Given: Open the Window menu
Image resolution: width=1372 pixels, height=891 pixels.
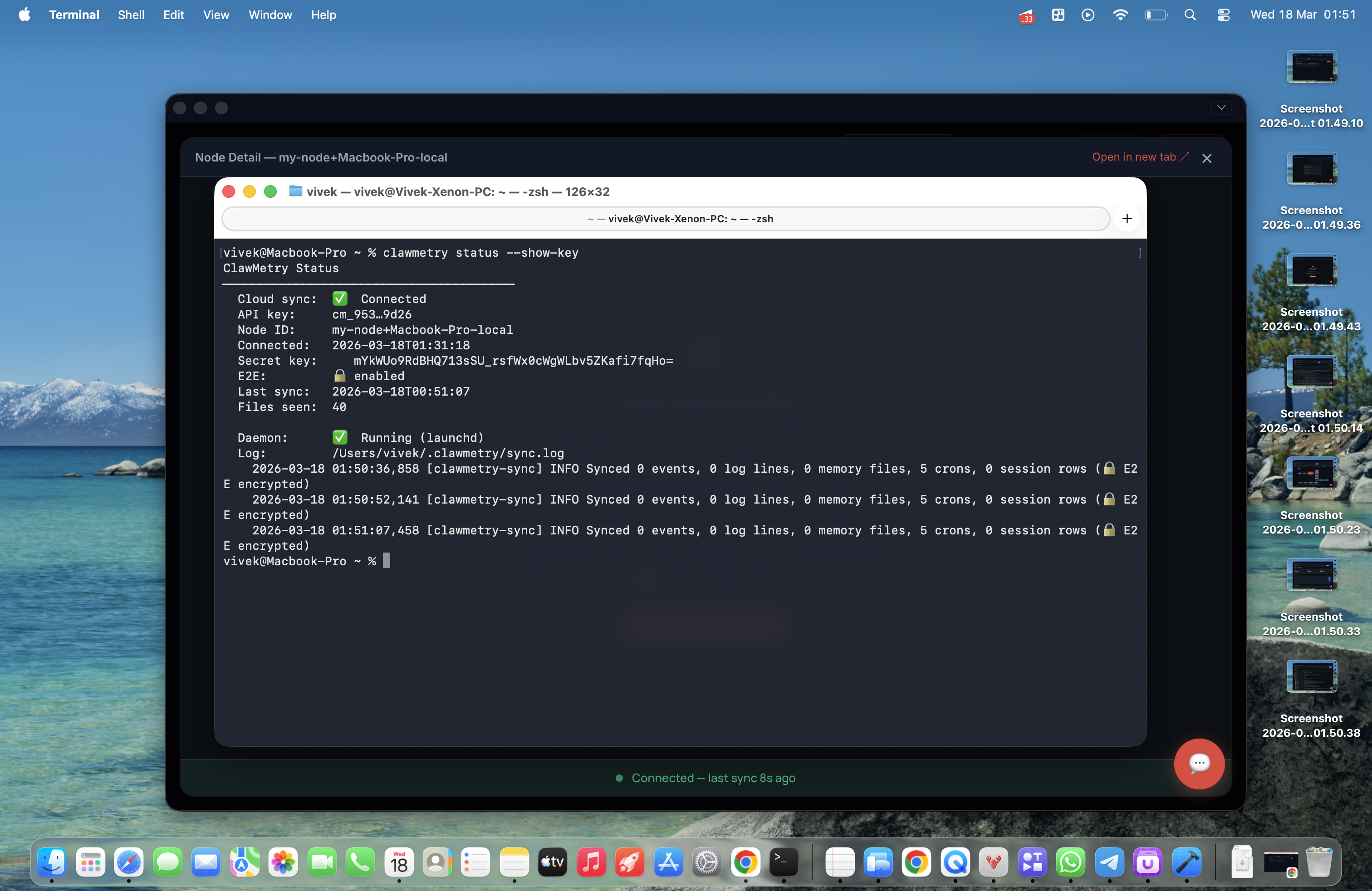Looking at the screenshot, I should 270,15.
